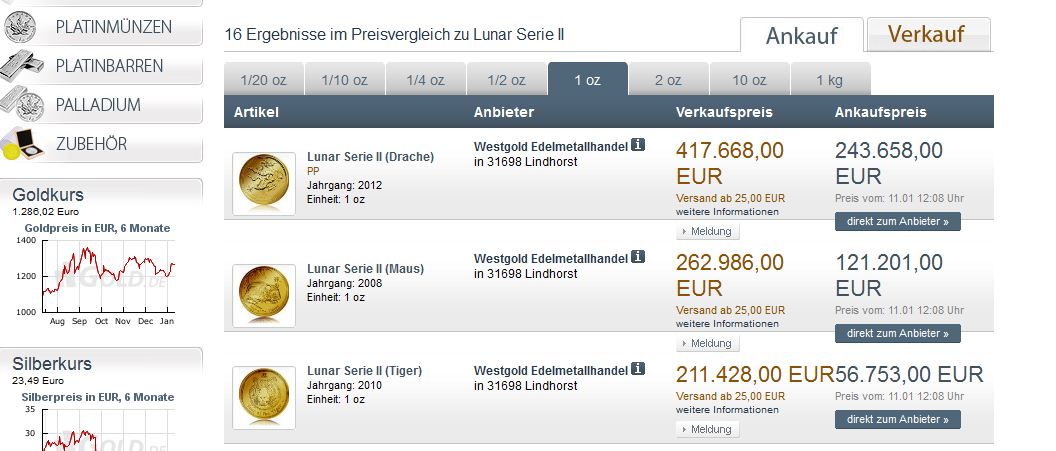Open the Lunar Serie II (Tiger) link
This screenshot has width=1056, height=451.
pos(364,371)
